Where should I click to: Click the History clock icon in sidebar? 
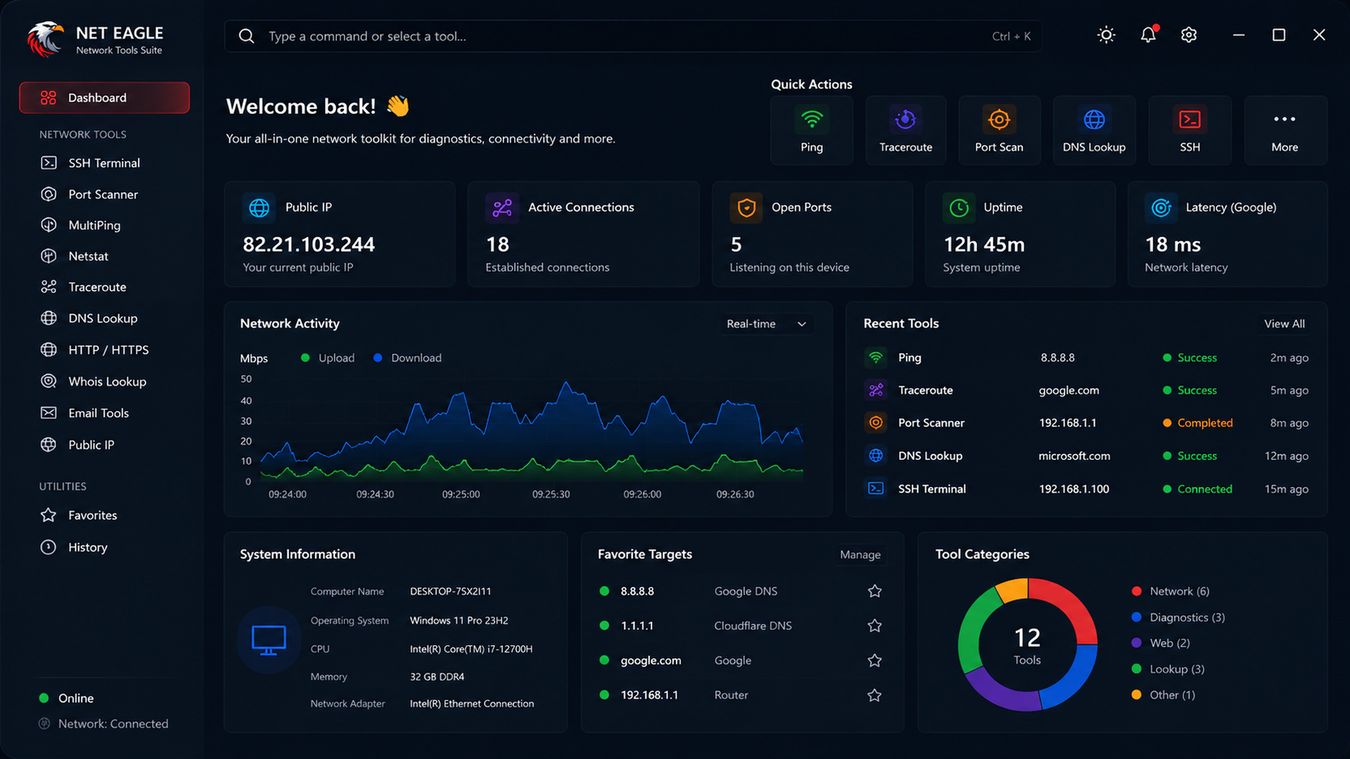48,547
